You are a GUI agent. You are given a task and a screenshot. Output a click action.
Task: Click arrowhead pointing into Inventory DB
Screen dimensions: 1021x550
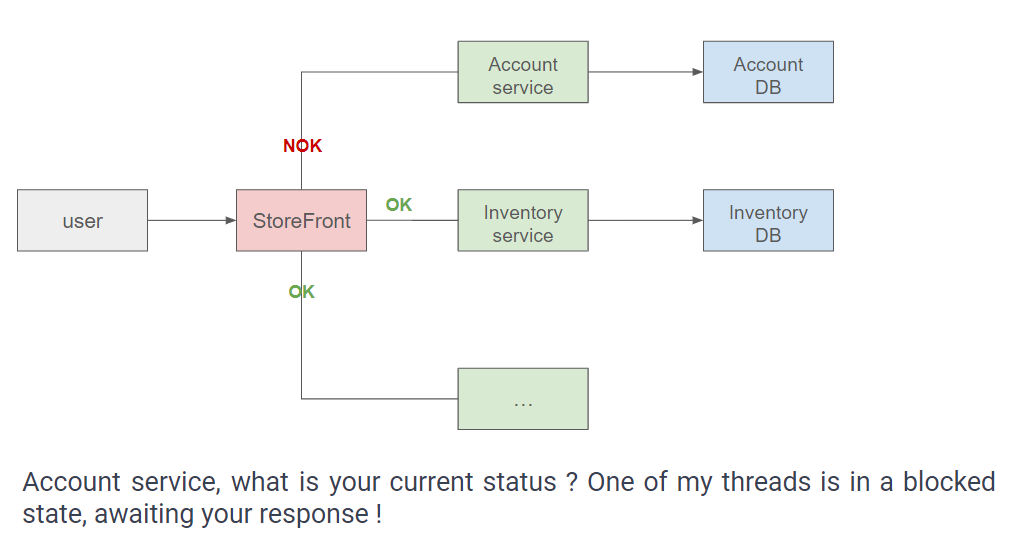point(698,221)
